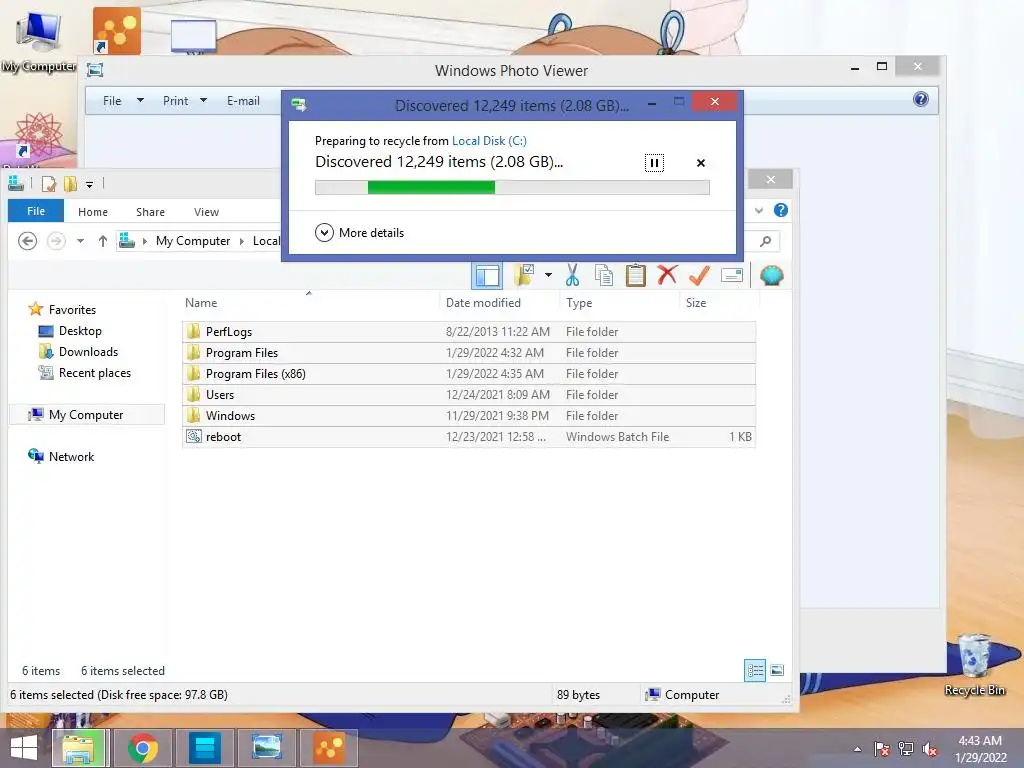Click My Computer in the address bar
The height and width of the screenshot is (768, 1024).
193,241
